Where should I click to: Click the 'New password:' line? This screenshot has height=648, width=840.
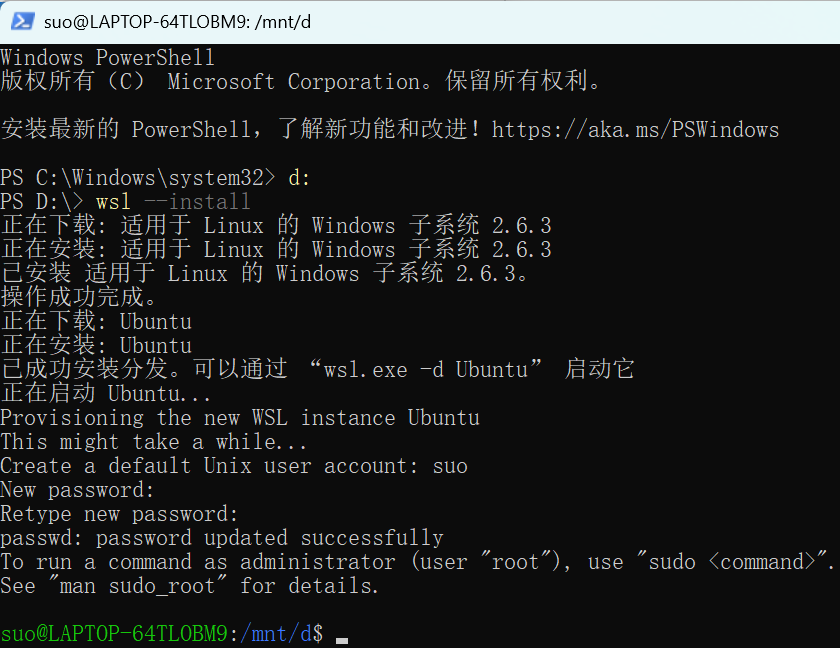[77, 490]
